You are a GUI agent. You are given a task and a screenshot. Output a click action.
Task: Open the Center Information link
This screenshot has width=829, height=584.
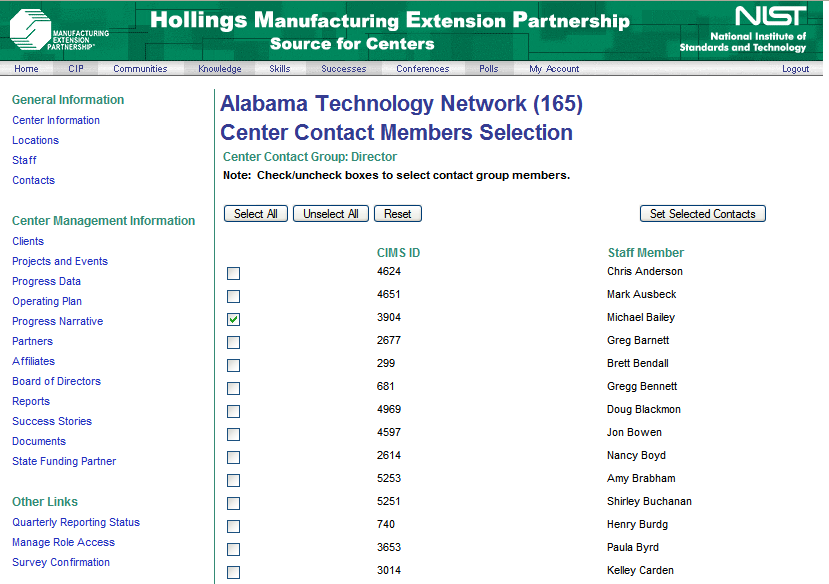coord(56,121)
